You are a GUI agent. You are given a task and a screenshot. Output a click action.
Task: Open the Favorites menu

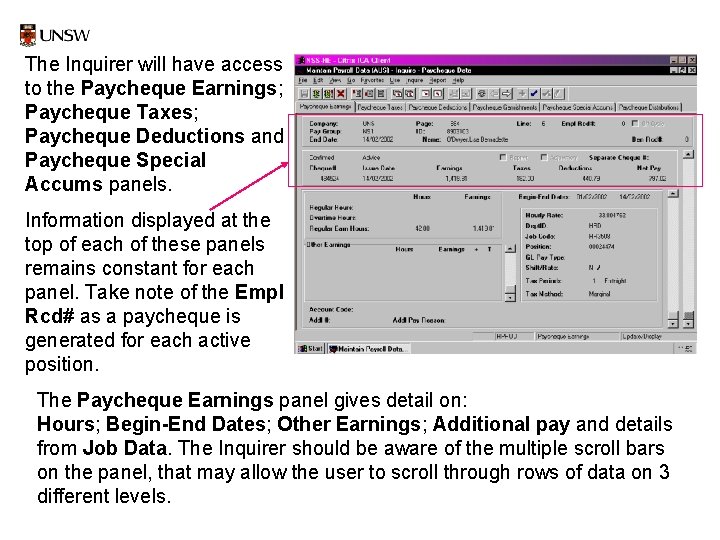pyautogui.click(x=372, y=80)
